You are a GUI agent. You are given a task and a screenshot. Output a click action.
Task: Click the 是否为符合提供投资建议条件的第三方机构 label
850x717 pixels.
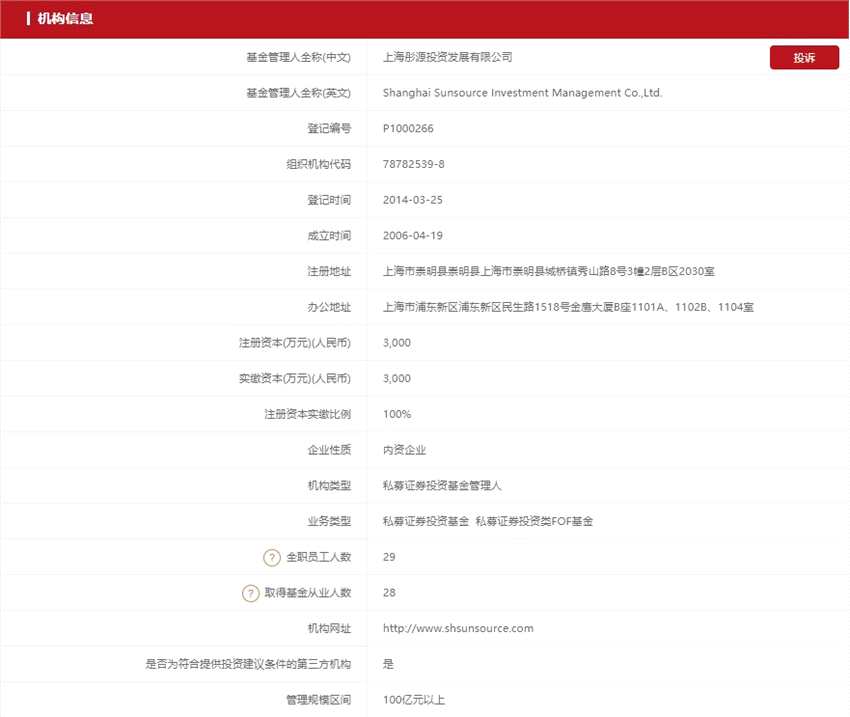pyautogui.click(x=248, y=664)
